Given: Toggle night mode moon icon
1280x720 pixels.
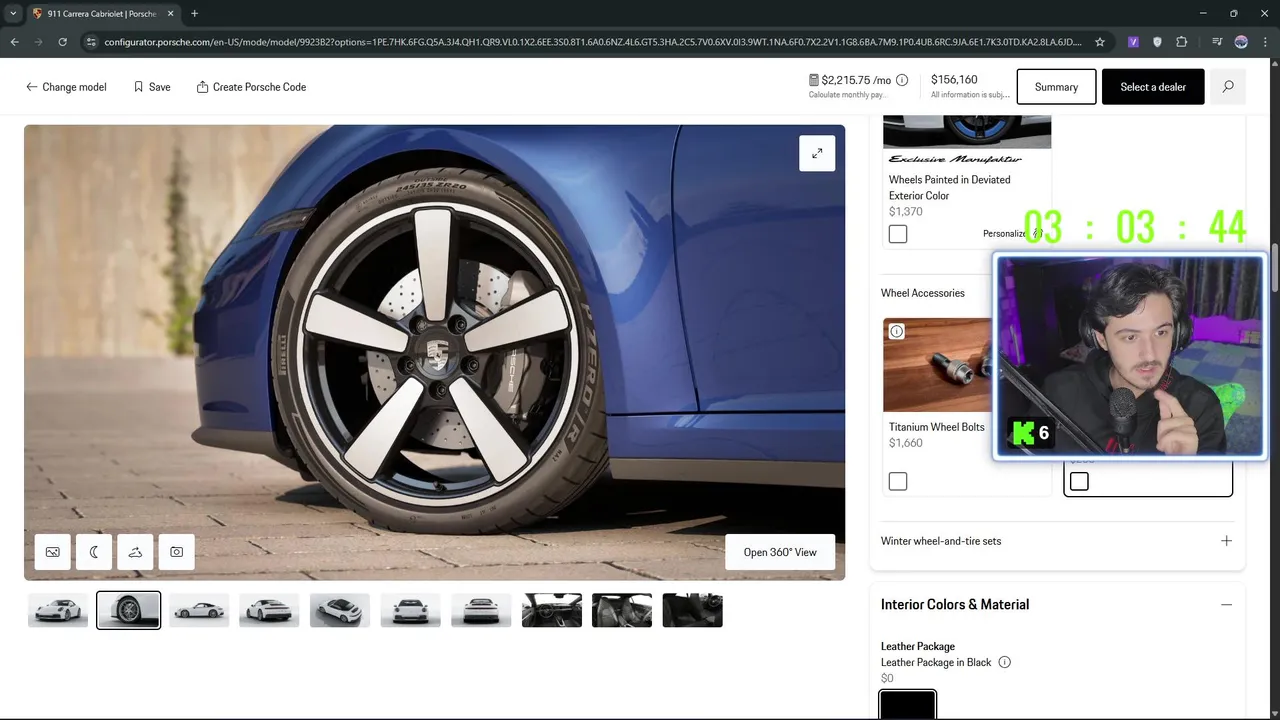Looking at the screenshot, I should [94, 552].
